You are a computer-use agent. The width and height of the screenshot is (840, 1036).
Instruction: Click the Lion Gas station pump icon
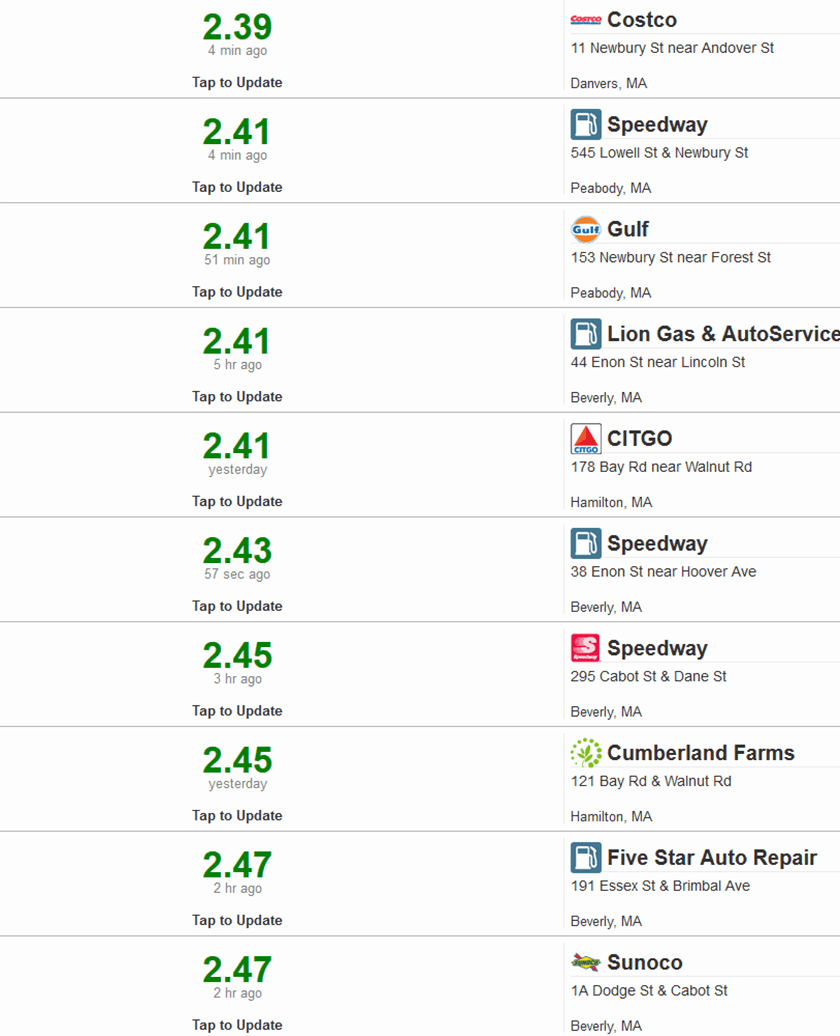point(585,334)
